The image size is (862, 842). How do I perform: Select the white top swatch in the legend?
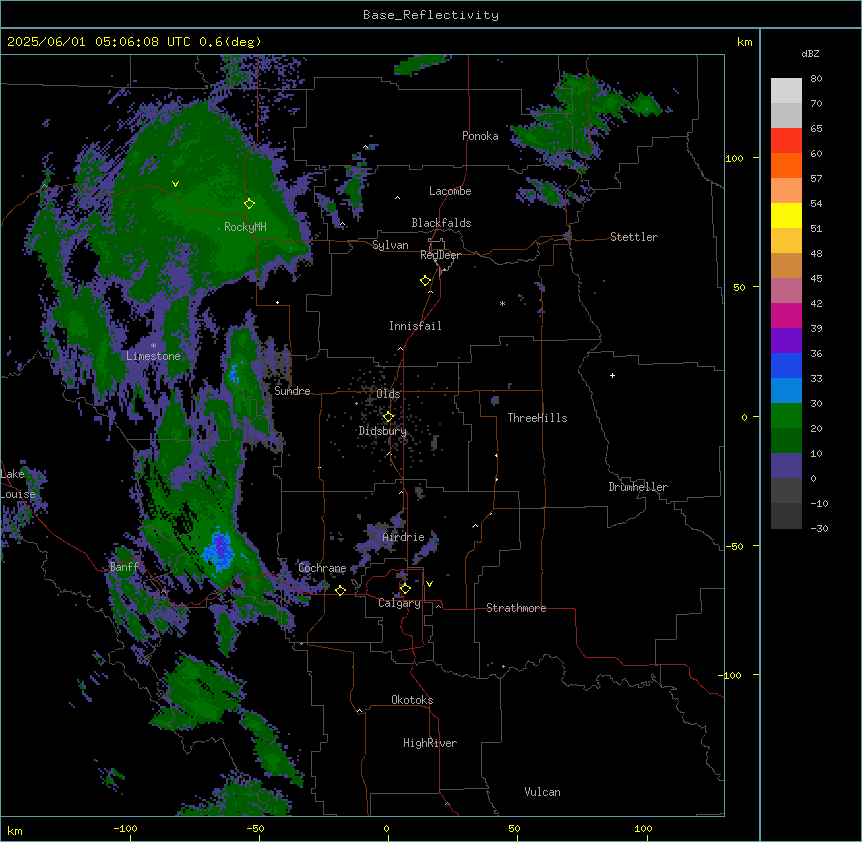pos(786,90)
